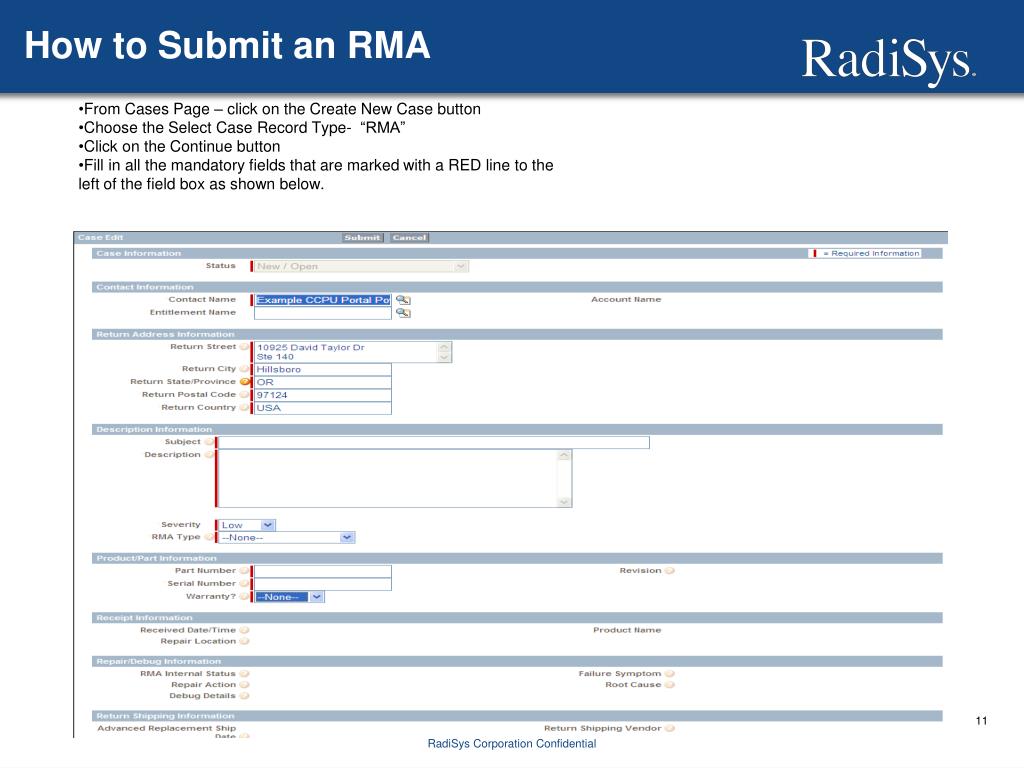
Task: Click help icon beside Return Street
Action: pos(244,347)
